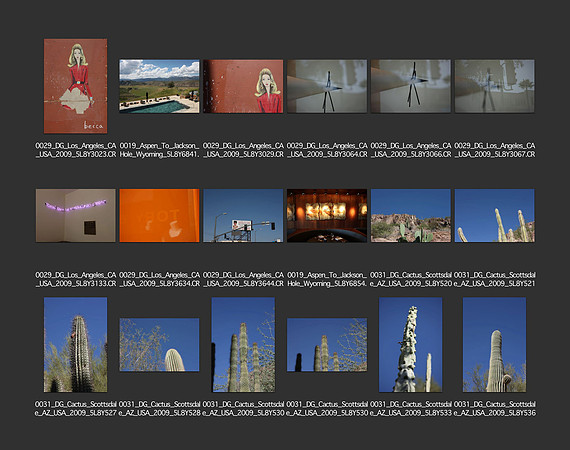Open the rocky desert hillside thumbnail
This screenshot has width=570, height=450.
tap(411, 216)
